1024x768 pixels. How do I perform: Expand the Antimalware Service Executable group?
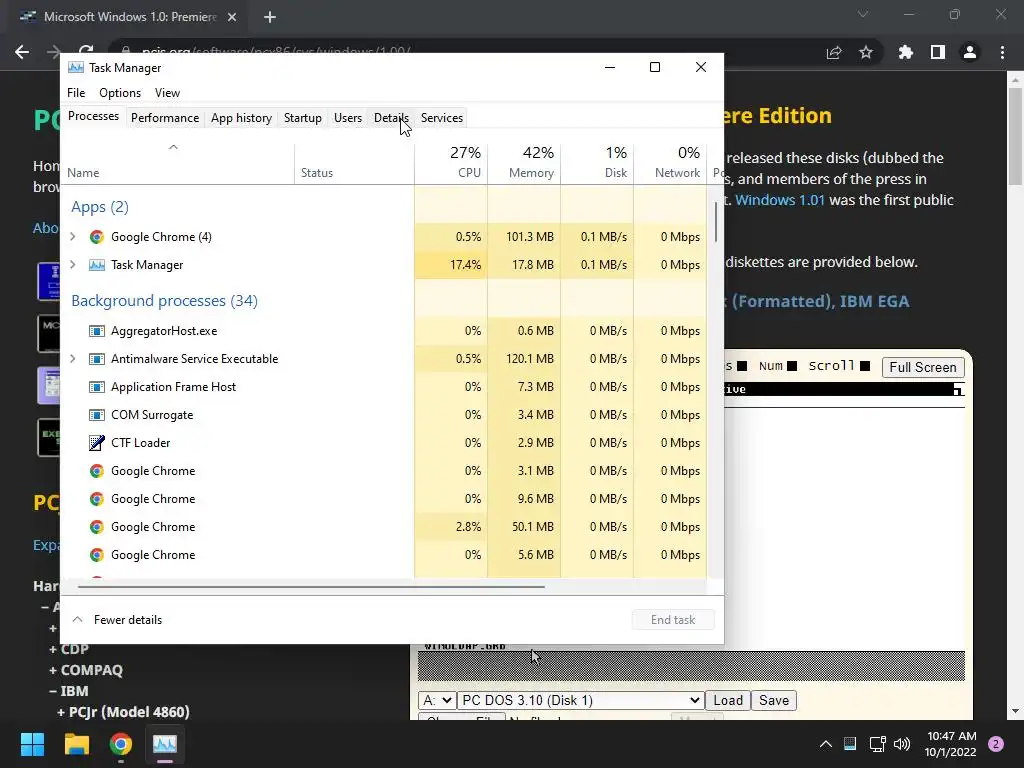click(73, 359)
